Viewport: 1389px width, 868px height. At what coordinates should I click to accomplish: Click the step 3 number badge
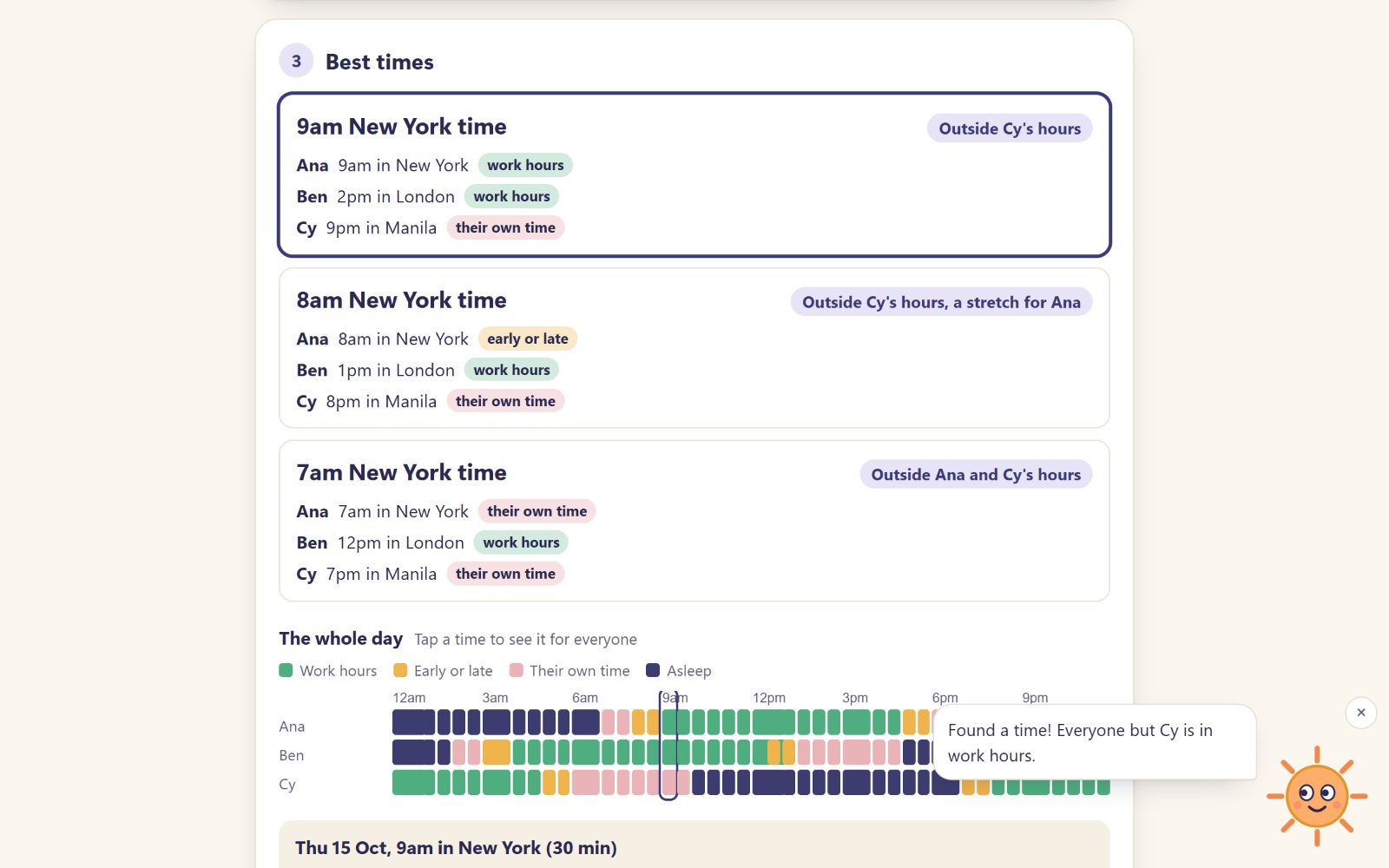pos(296,61)
